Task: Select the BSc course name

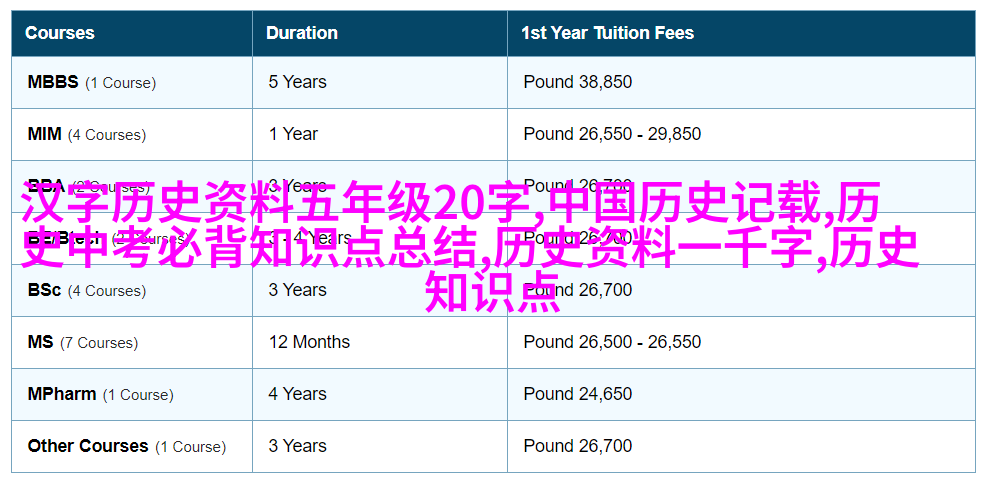Action: coord(45,290)
